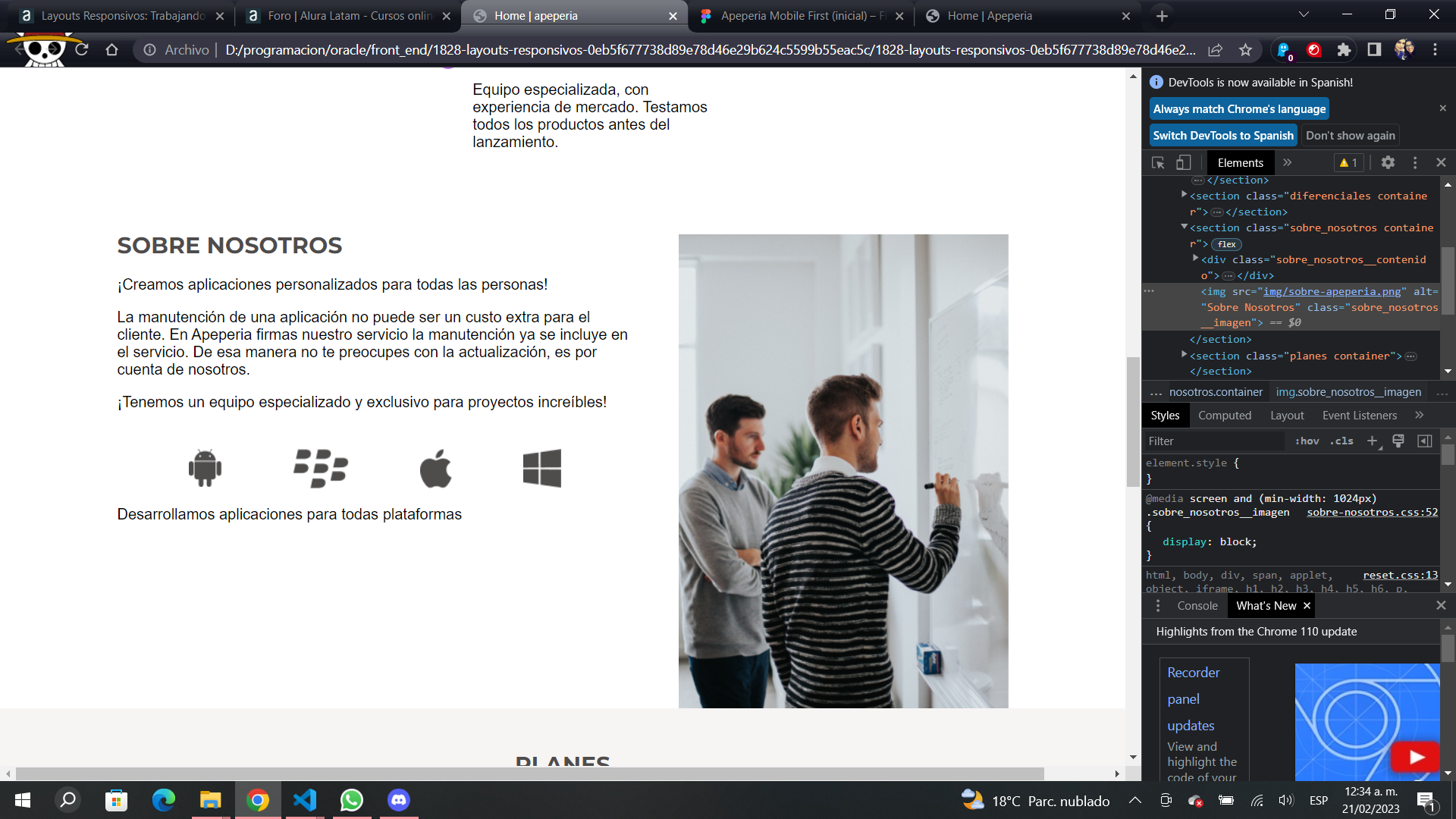1456x819 pixels.
Task: Click the BlackBerry platform icon
Action: point(320,467)
